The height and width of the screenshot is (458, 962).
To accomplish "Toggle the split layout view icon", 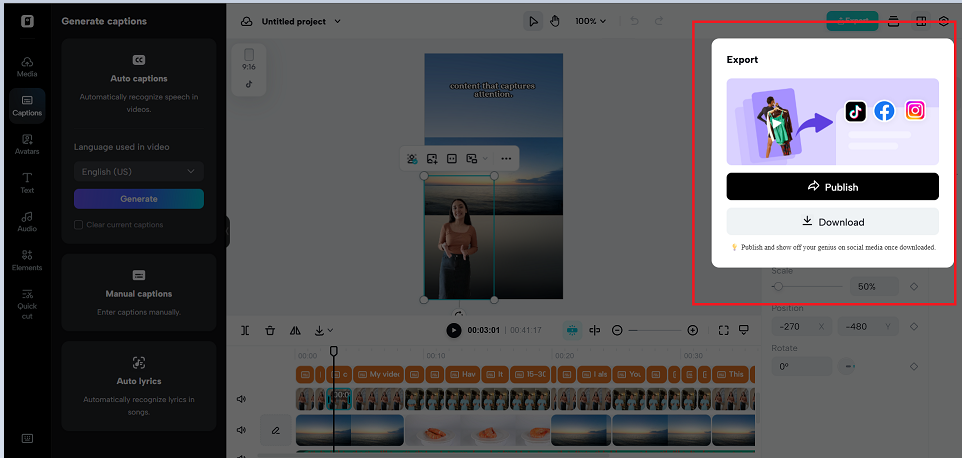I will [921, 21].
